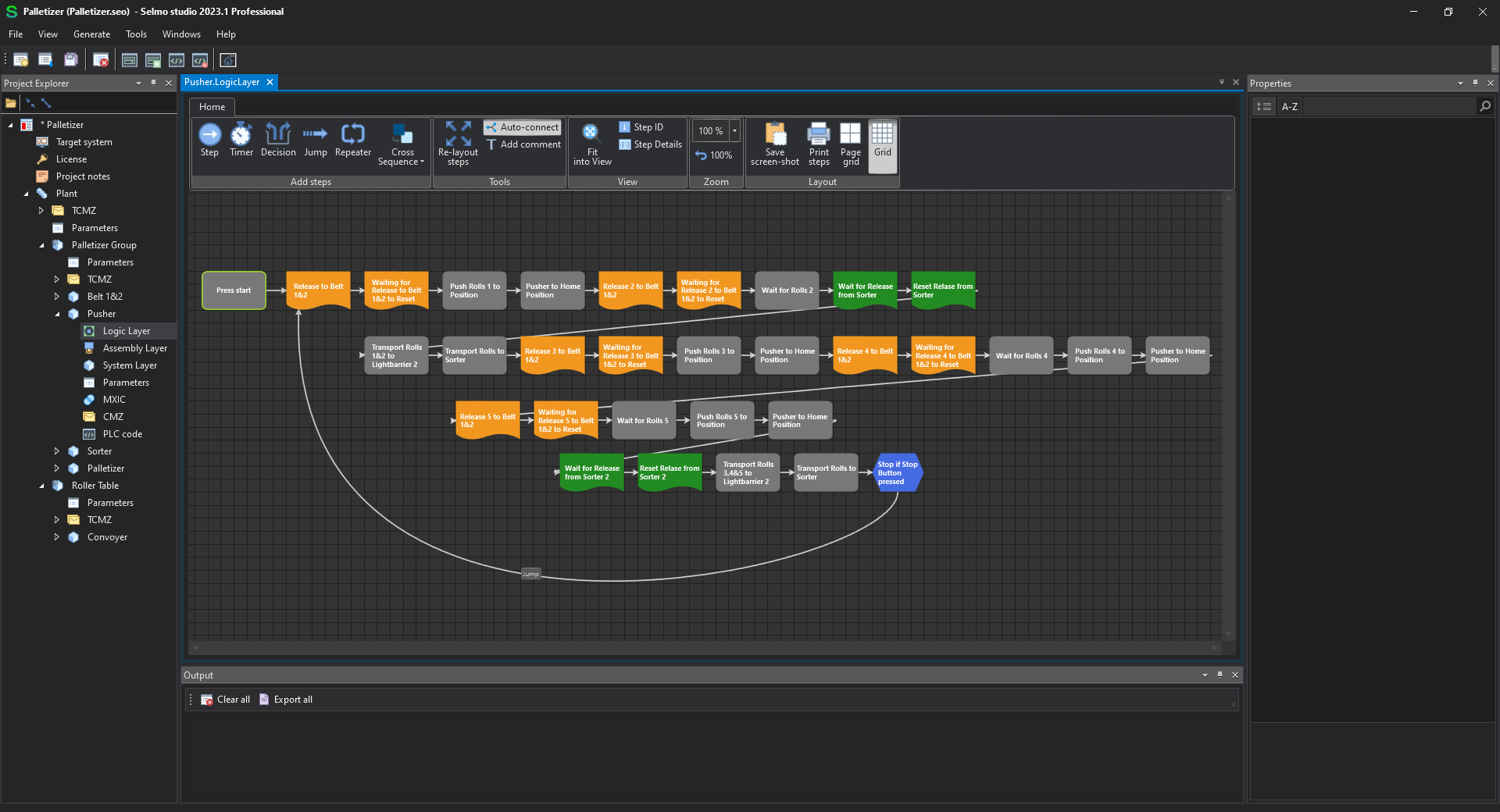Toggle the Grid layout display

[881, 144]
